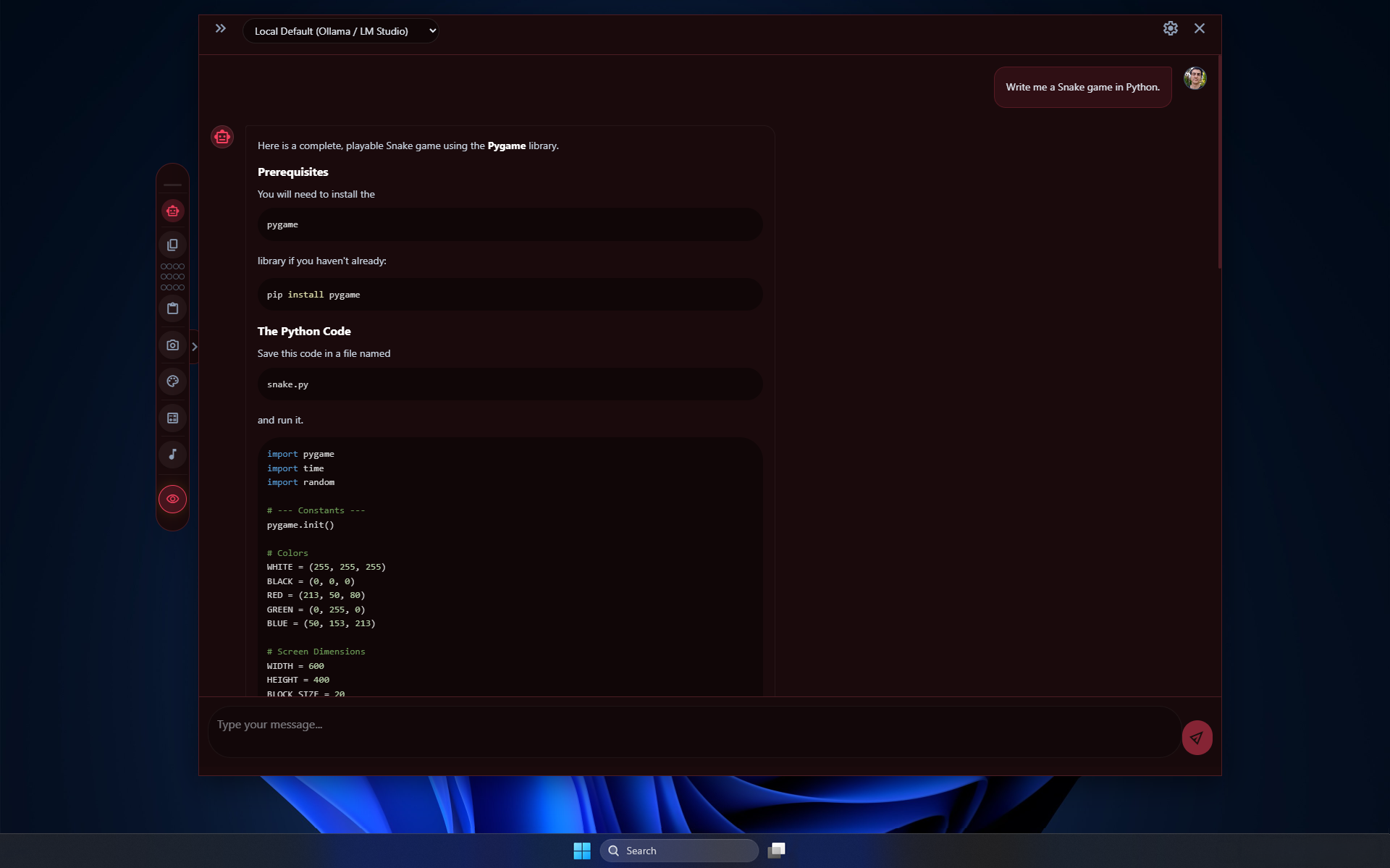This screenshot has height=868, width=1390.
Task: Click the chat scrollbar thumb
Action: click(x=1219, y=161)
